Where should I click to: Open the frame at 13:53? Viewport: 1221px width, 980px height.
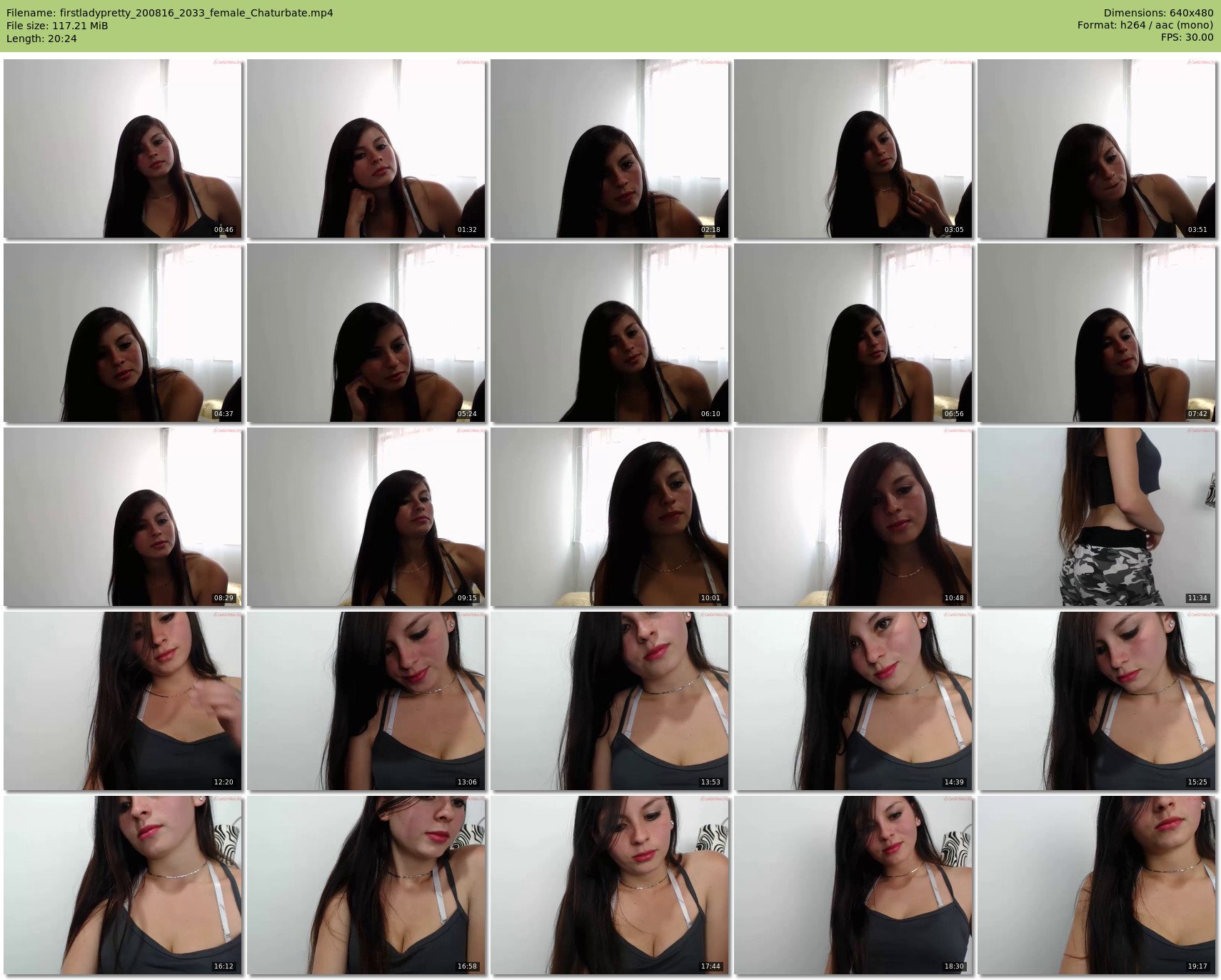click(609, 701)
